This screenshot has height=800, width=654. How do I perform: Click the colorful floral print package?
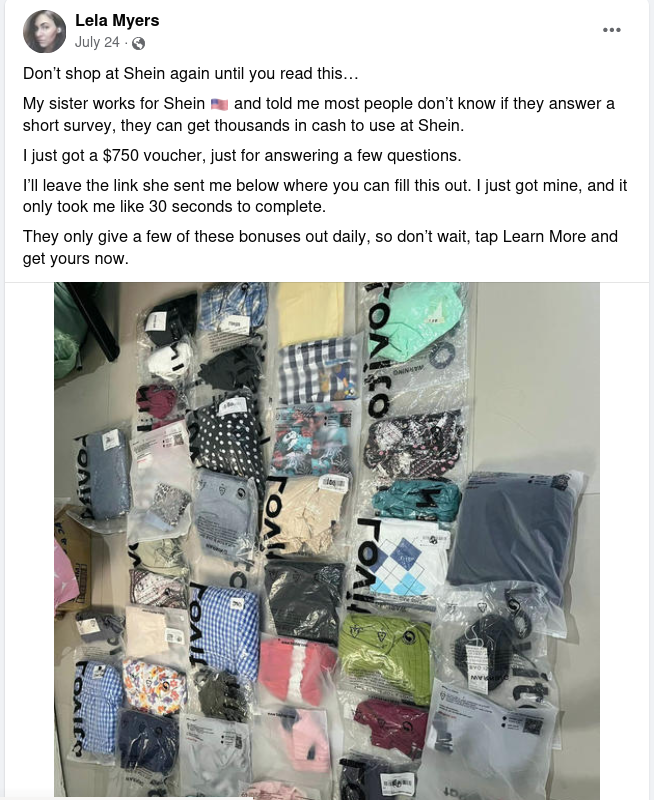tap(154, 686)
